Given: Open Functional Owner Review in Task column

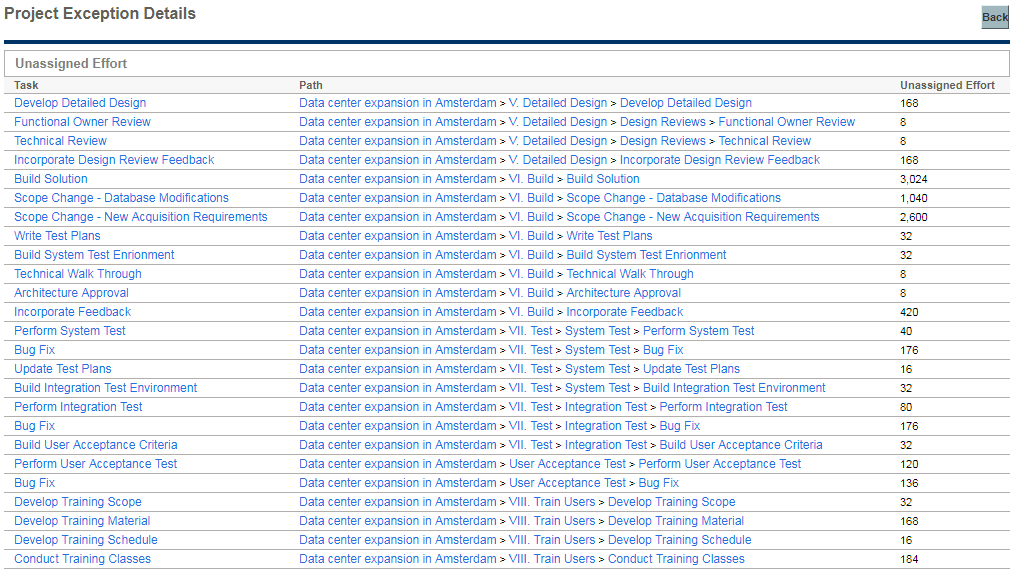Looking at the screenshot, I should 82,122.
